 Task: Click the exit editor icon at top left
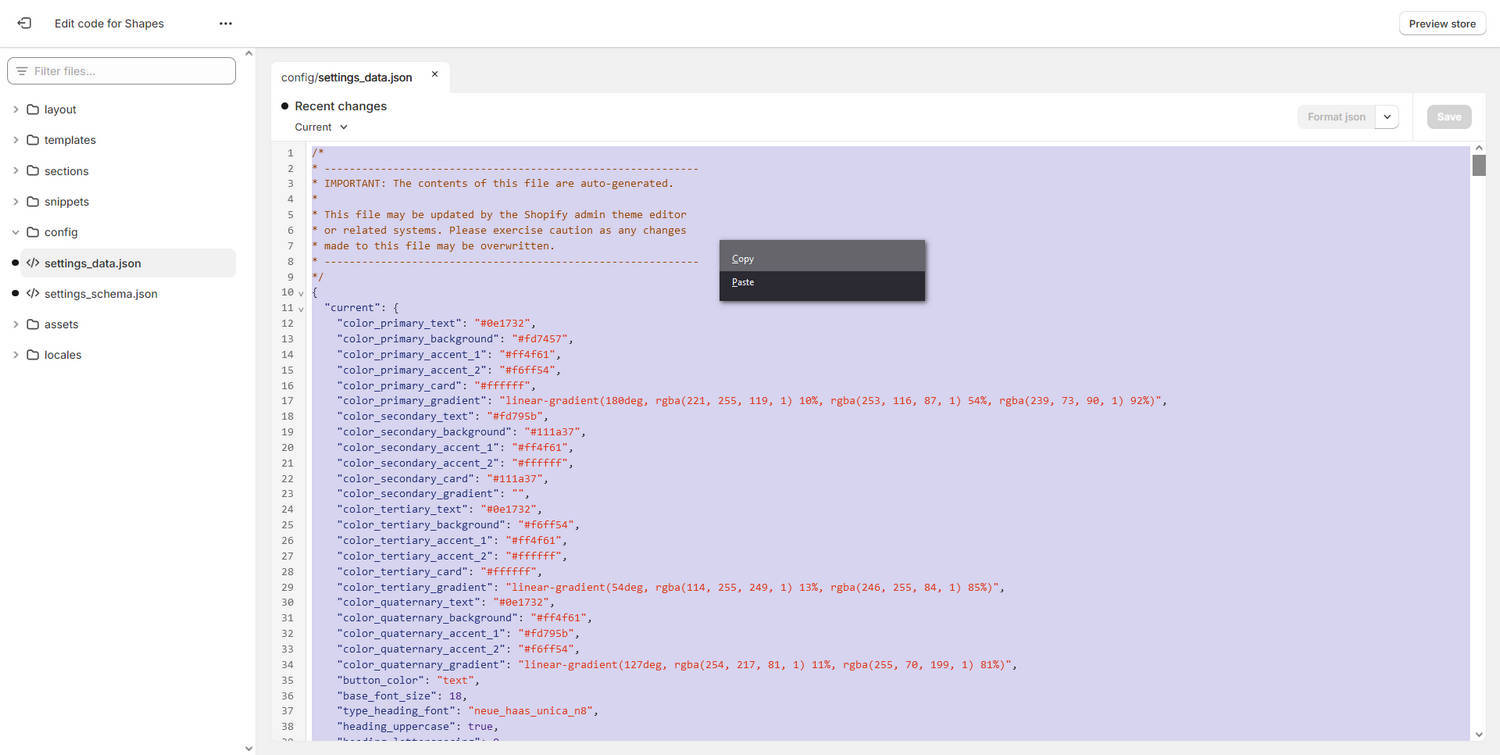[24, 23]
